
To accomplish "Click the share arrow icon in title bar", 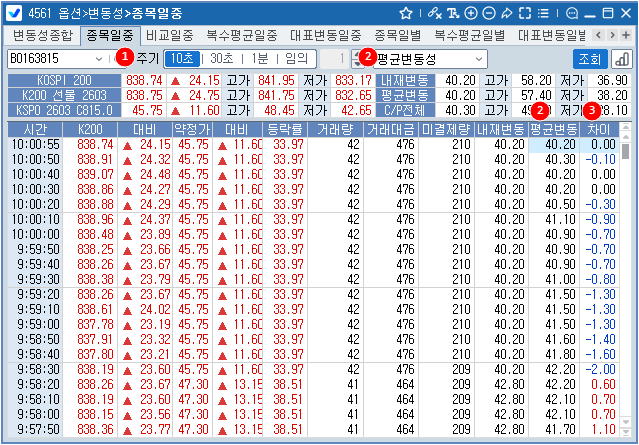I will click(507, 13).
